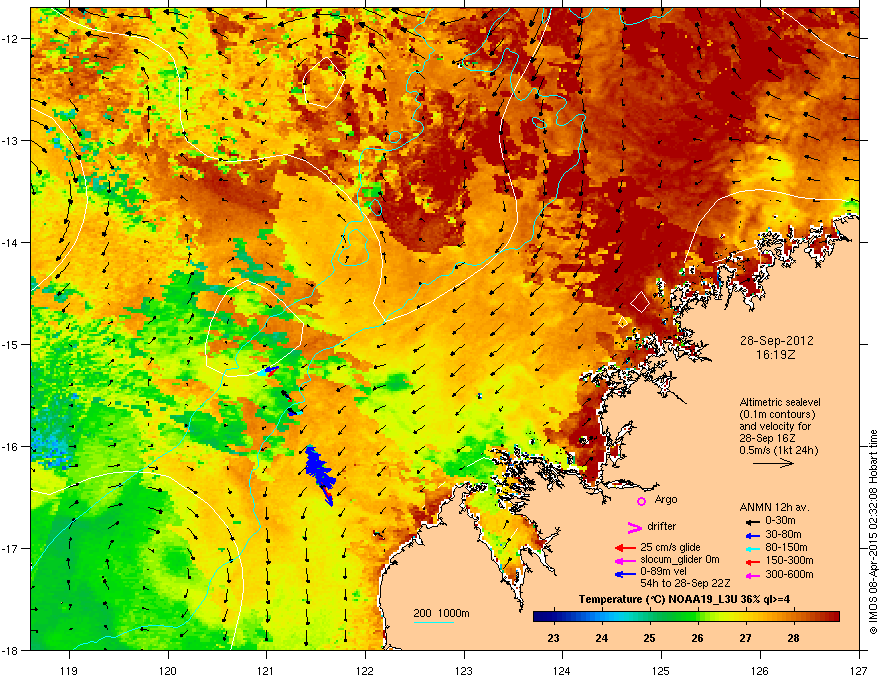880x680 pixels.
Task: Click the cyan 200 1000m bathymetry line sample
Action: (x=433, y=622)
